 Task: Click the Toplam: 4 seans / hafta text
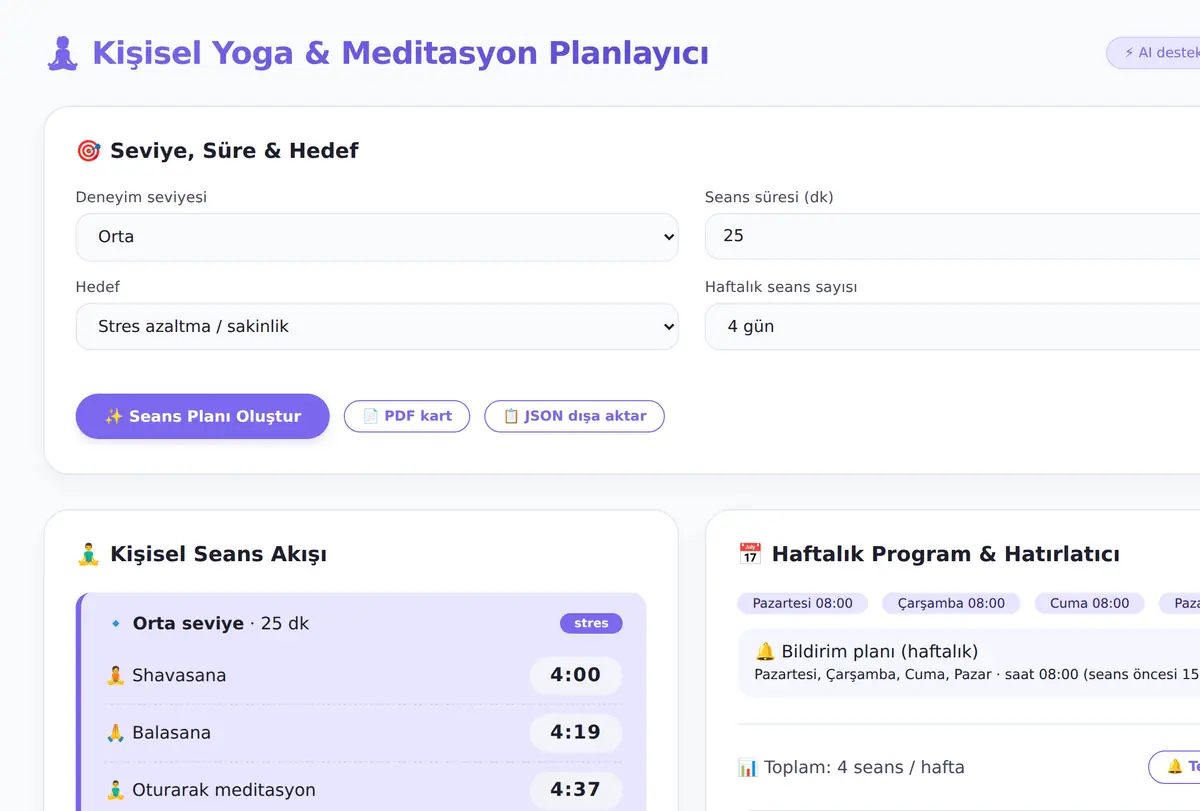pyautogui.click(x=864, y=768)
